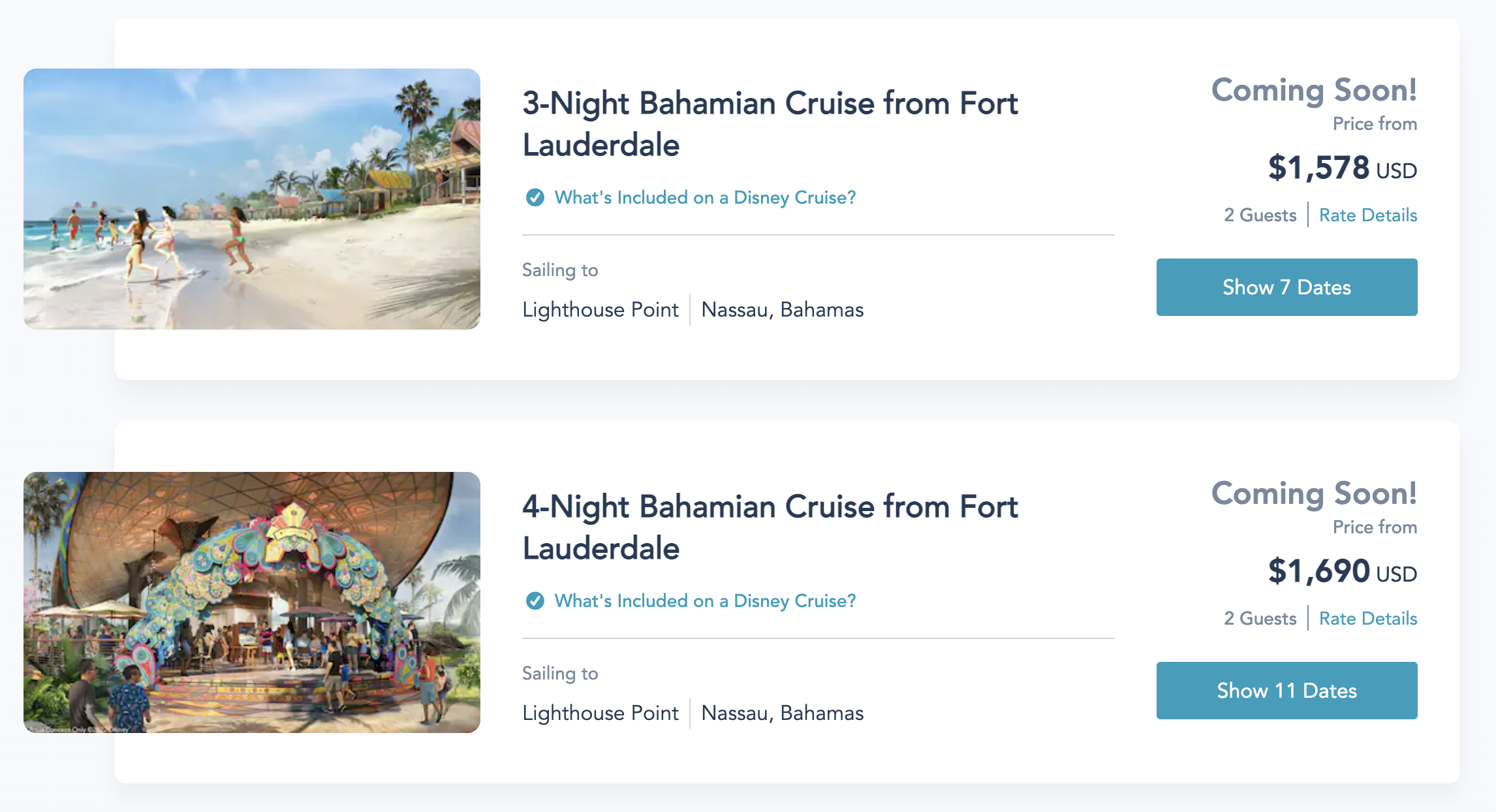1496x812 pixels.
Task: Open the 4-Night Bahamian Cruise title
Action: pyautogui.click(x=770, y=527)
